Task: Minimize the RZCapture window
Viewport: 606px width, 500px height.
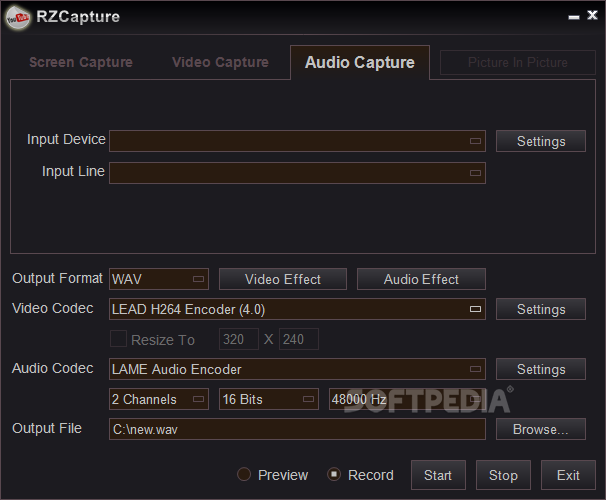Action: pos(574,17)
